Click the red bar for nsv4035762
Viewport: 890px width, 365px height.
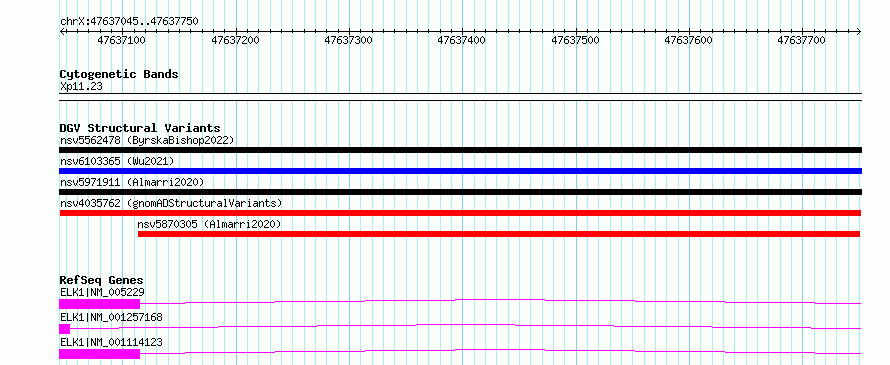point(460,213)
